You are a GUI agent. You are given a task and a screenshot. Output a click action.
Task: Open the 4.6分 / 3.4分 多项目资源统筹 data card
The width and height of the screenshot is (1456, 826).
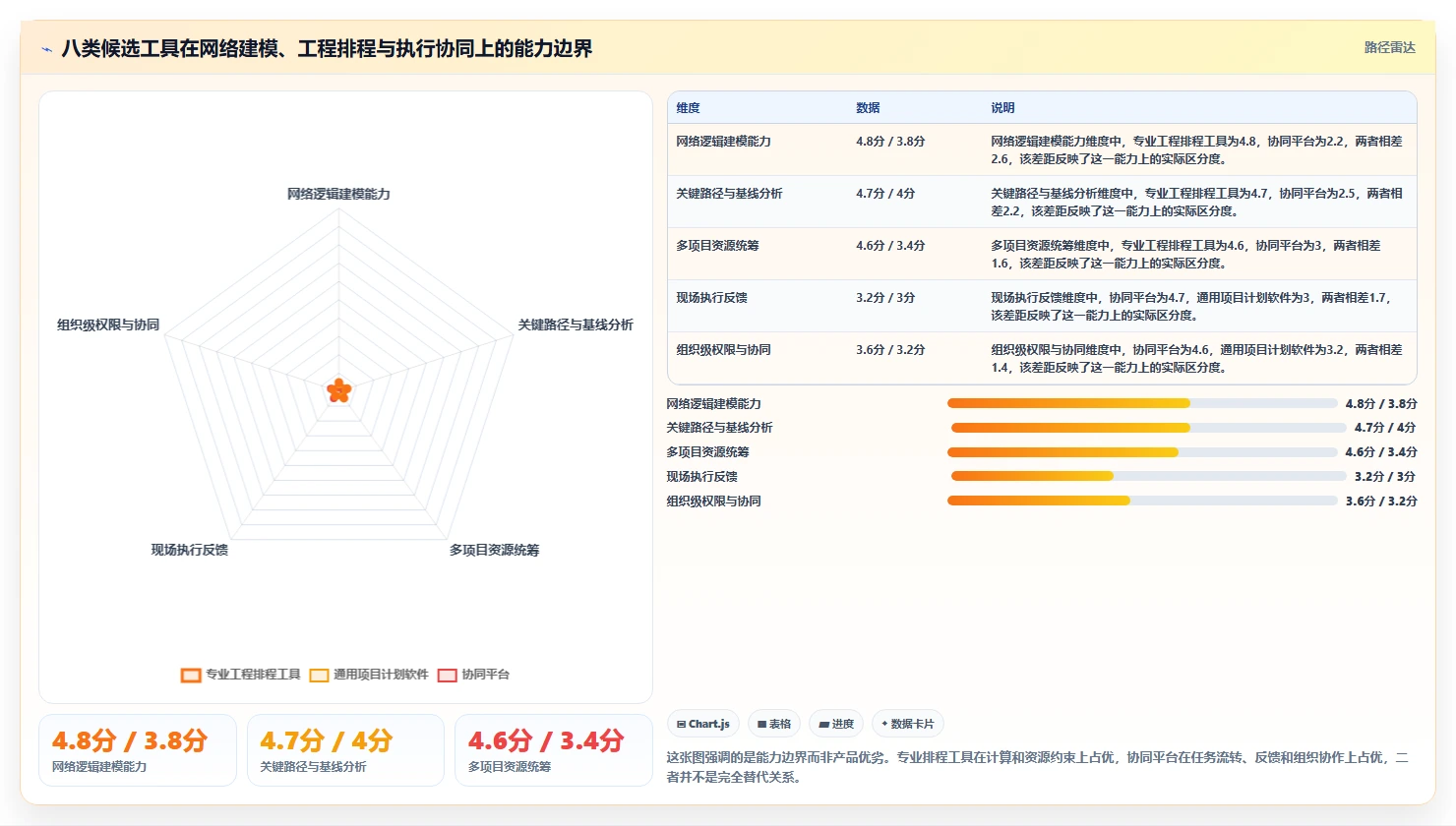click(x=553, y=750)
